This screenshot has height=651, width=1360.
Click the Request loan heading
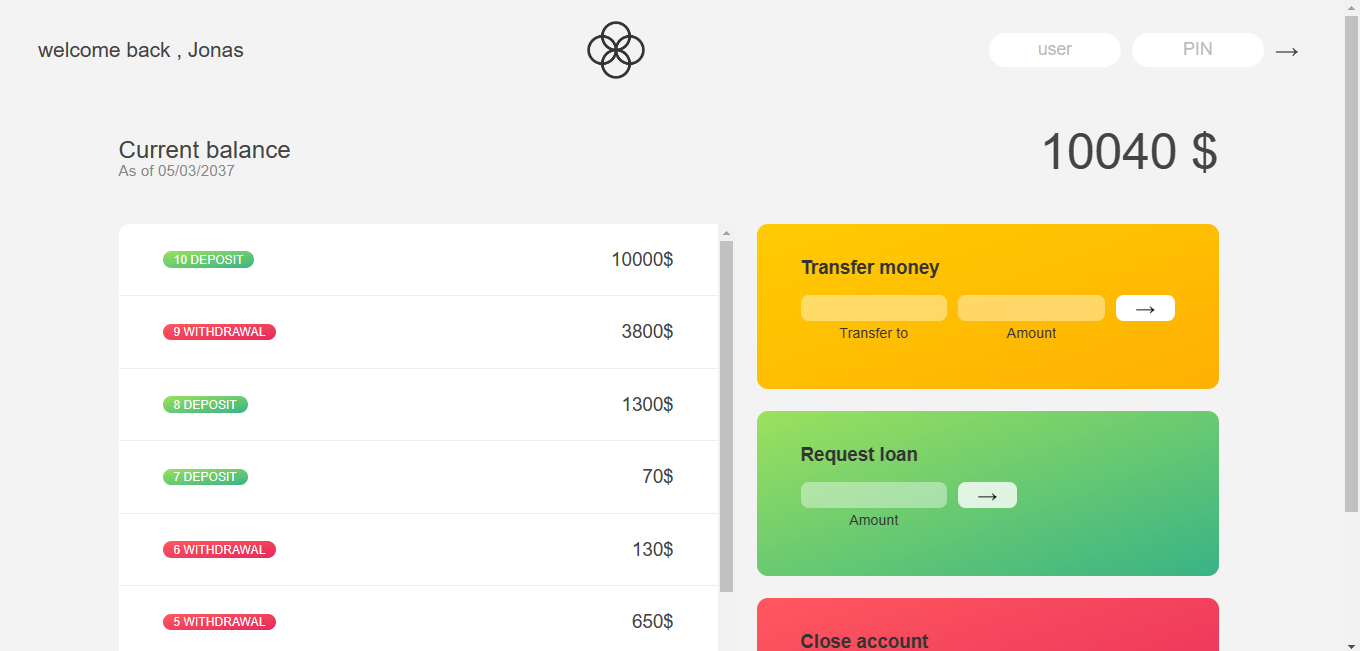859,454
